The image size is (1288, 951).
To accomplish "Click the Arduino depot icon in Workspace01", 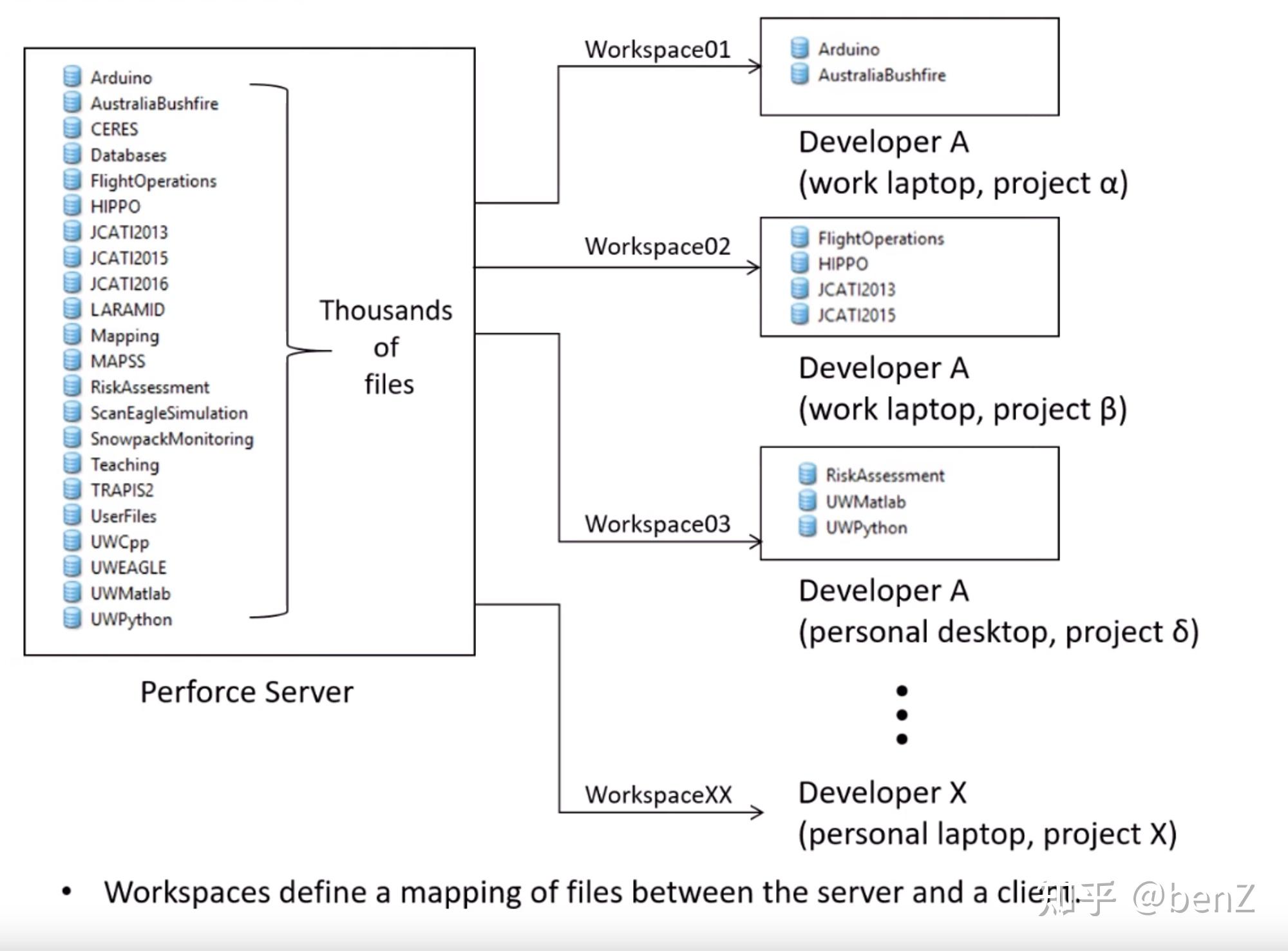I will tap(799, 48).
